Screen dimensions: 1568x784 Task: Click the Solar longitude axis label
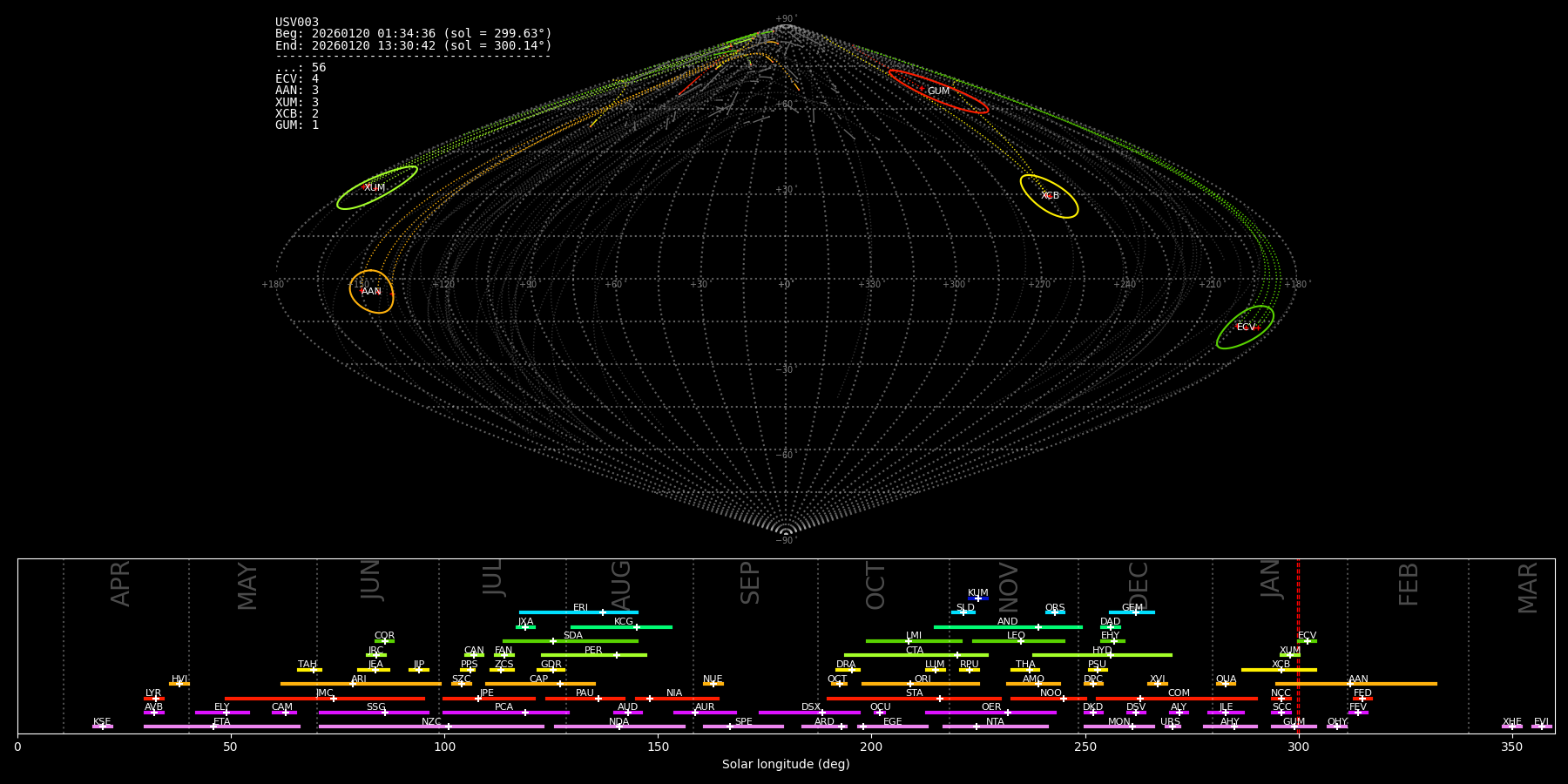click(x=785, y=765)
